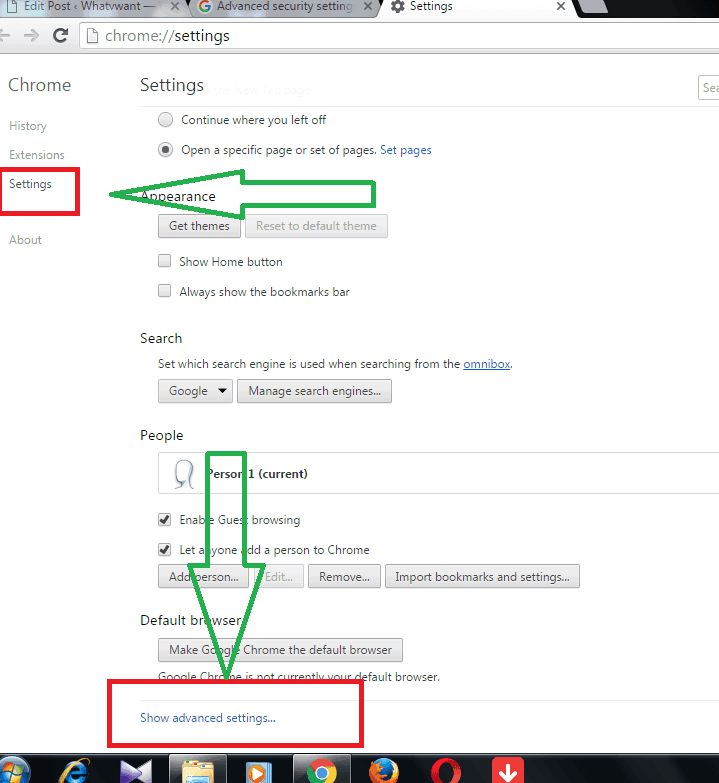Go forward with the forward arrow
719x783 pixels.
[31, 35]
